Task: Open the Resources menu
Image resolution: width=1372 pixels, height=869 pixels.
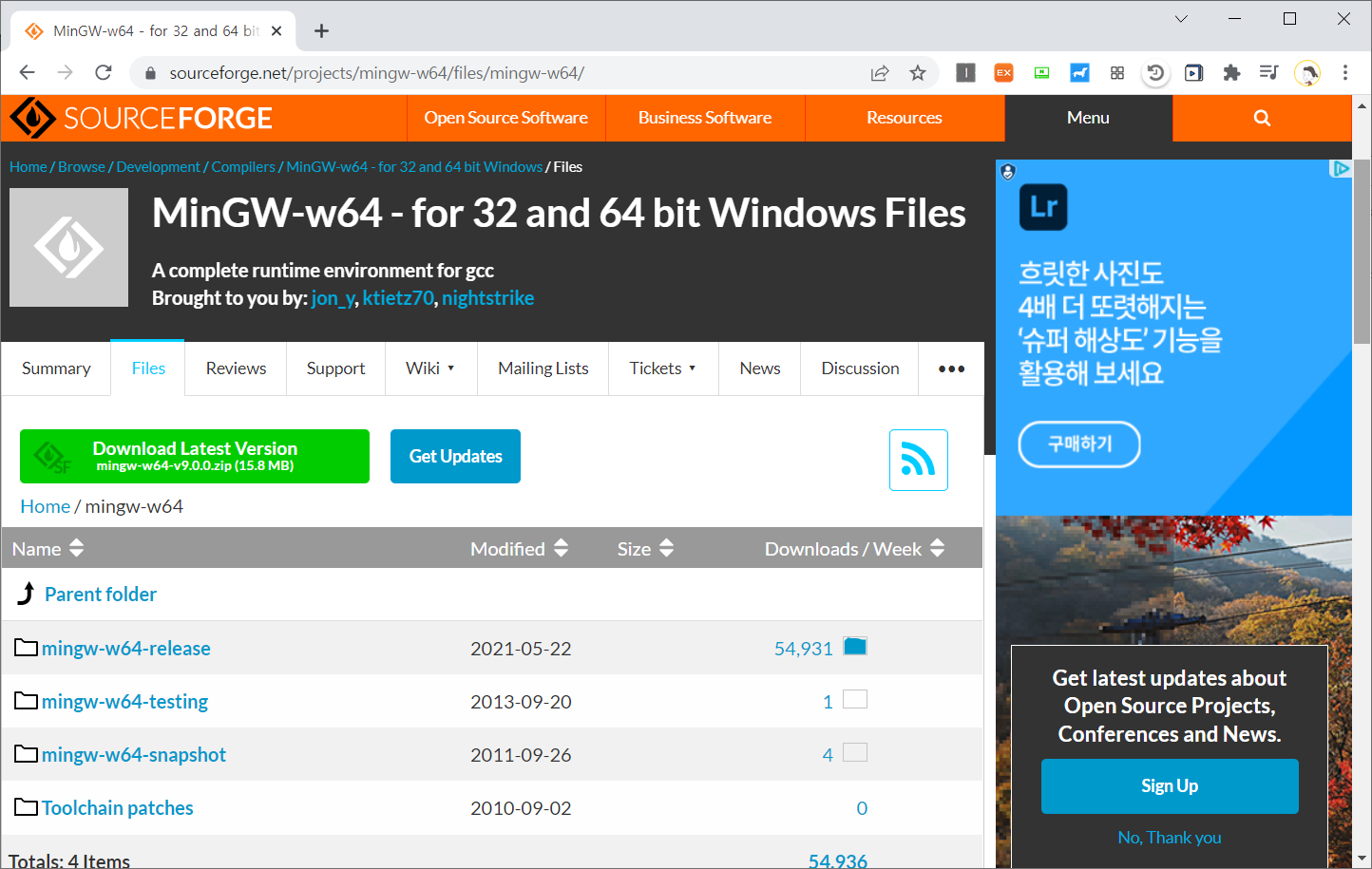Action: point(905,118)
